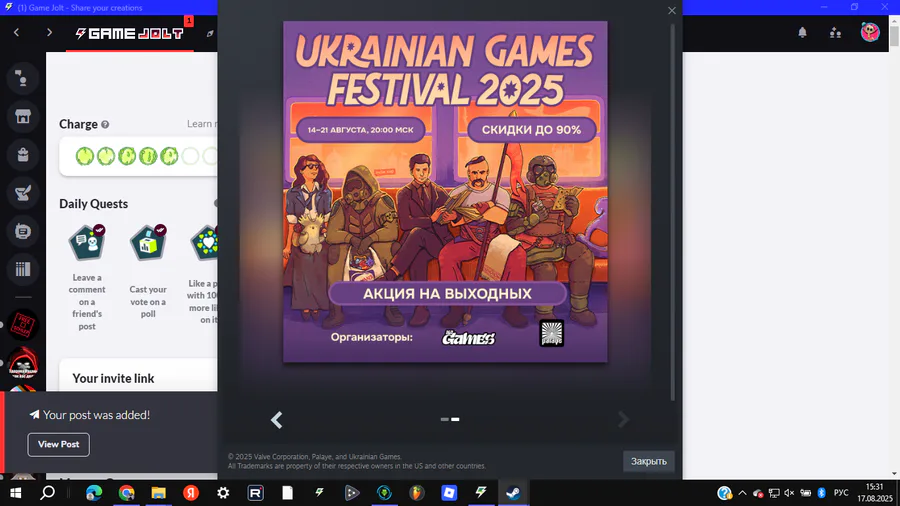Select first slide pagination dot
Viewport: 900px width, 506px height.
tap(444, 419)
